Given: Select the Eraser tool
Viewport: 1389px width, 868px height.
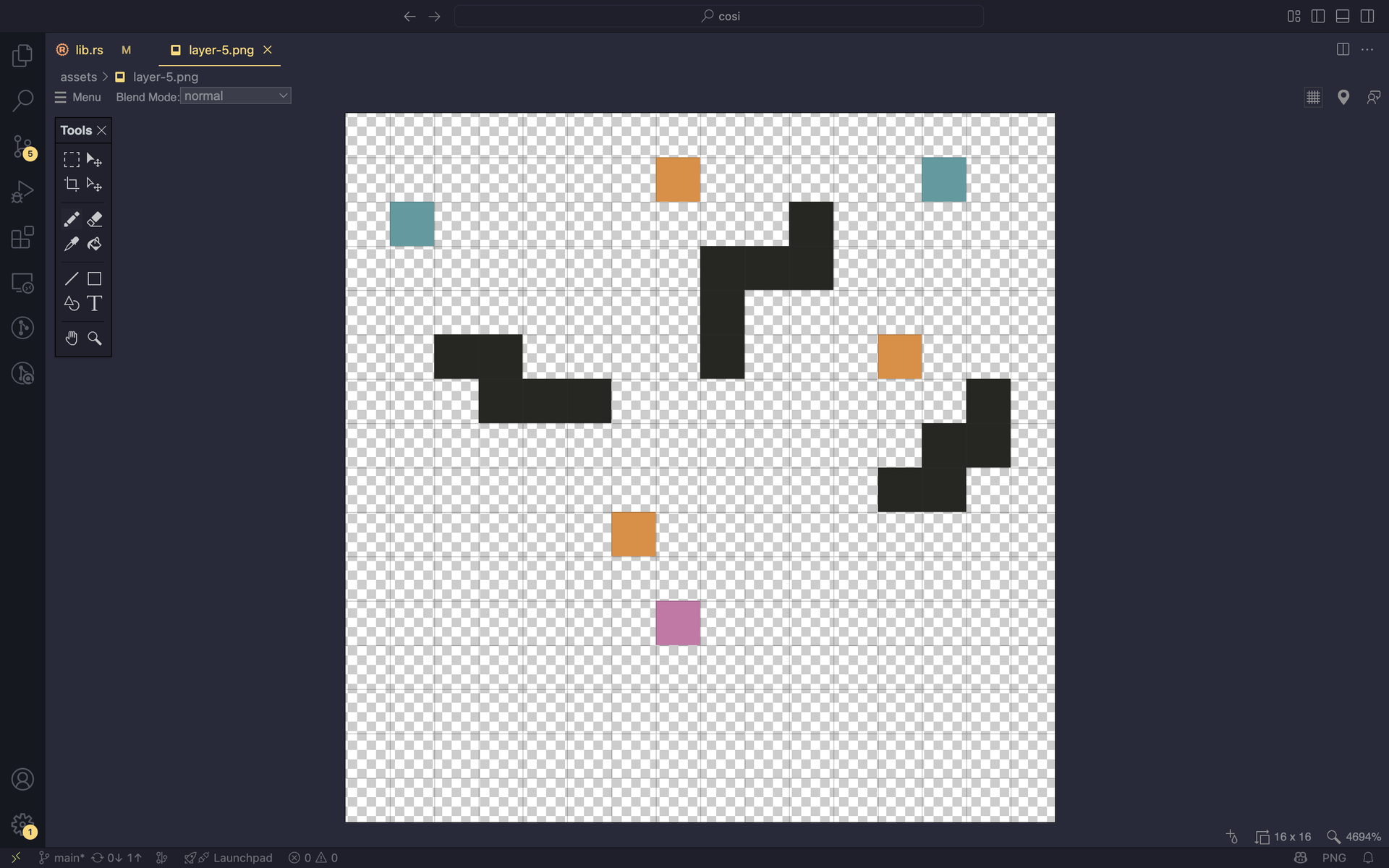Looking at the screenshot, I should pos(95,219).
